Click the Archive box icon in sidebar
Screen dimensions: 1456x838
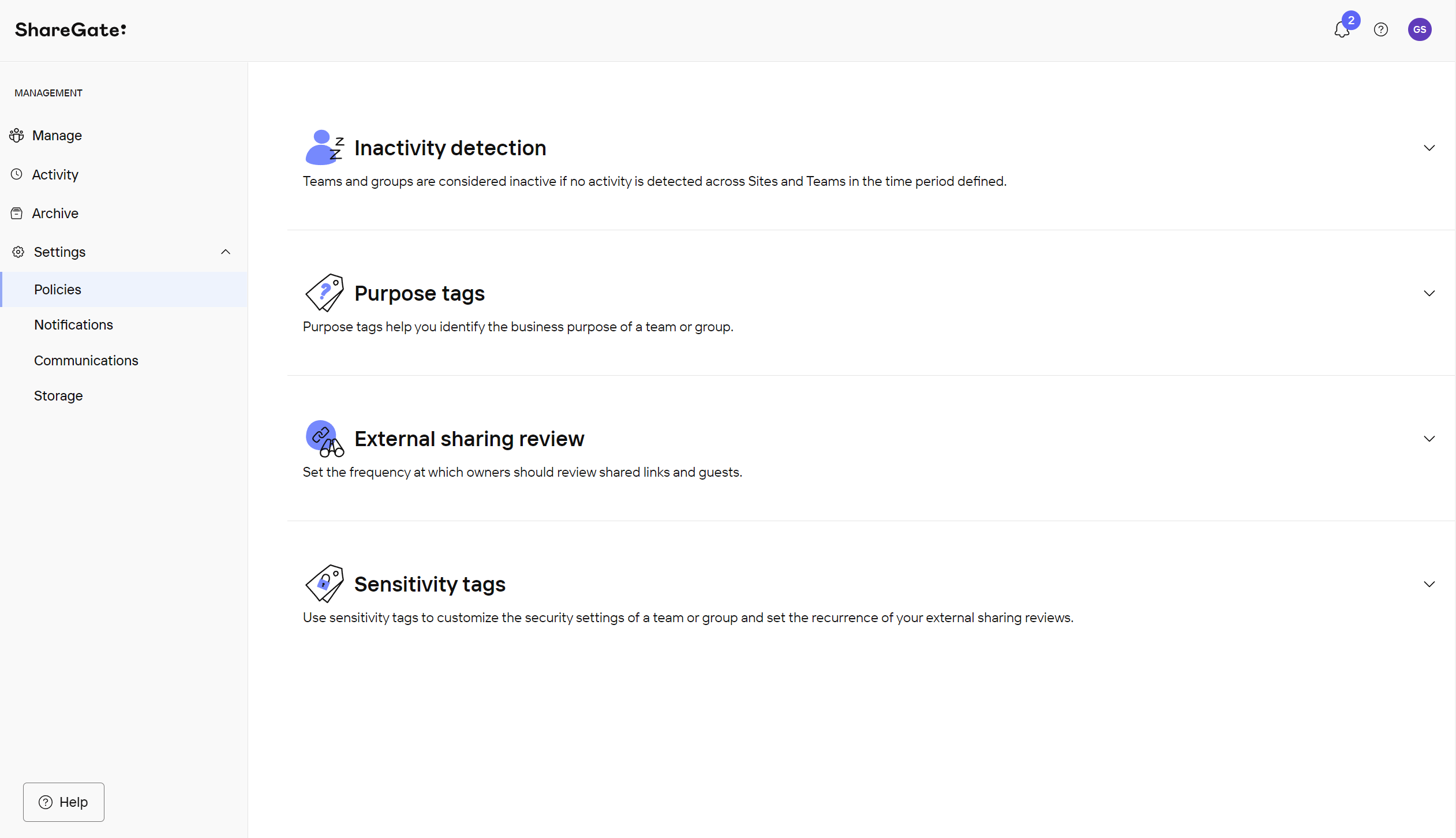pos(17,213)
